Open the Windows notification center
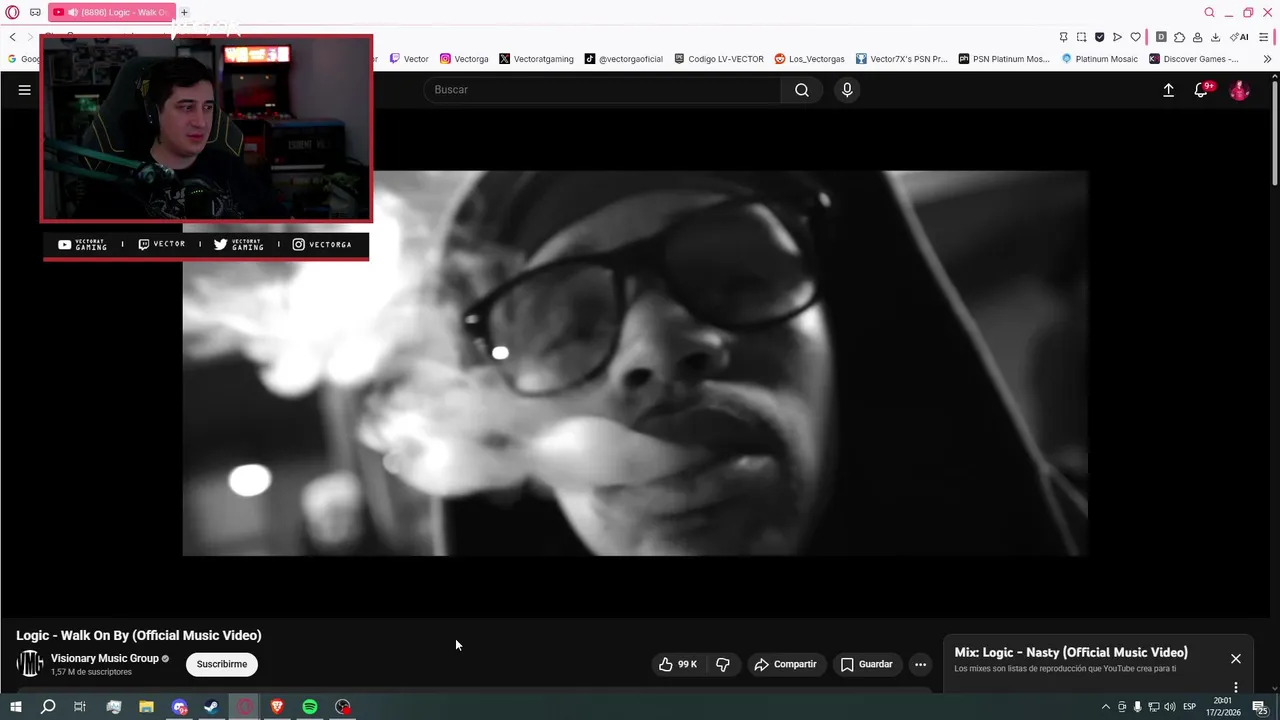Screen dimensions: 1280x720 [1263, 707]
